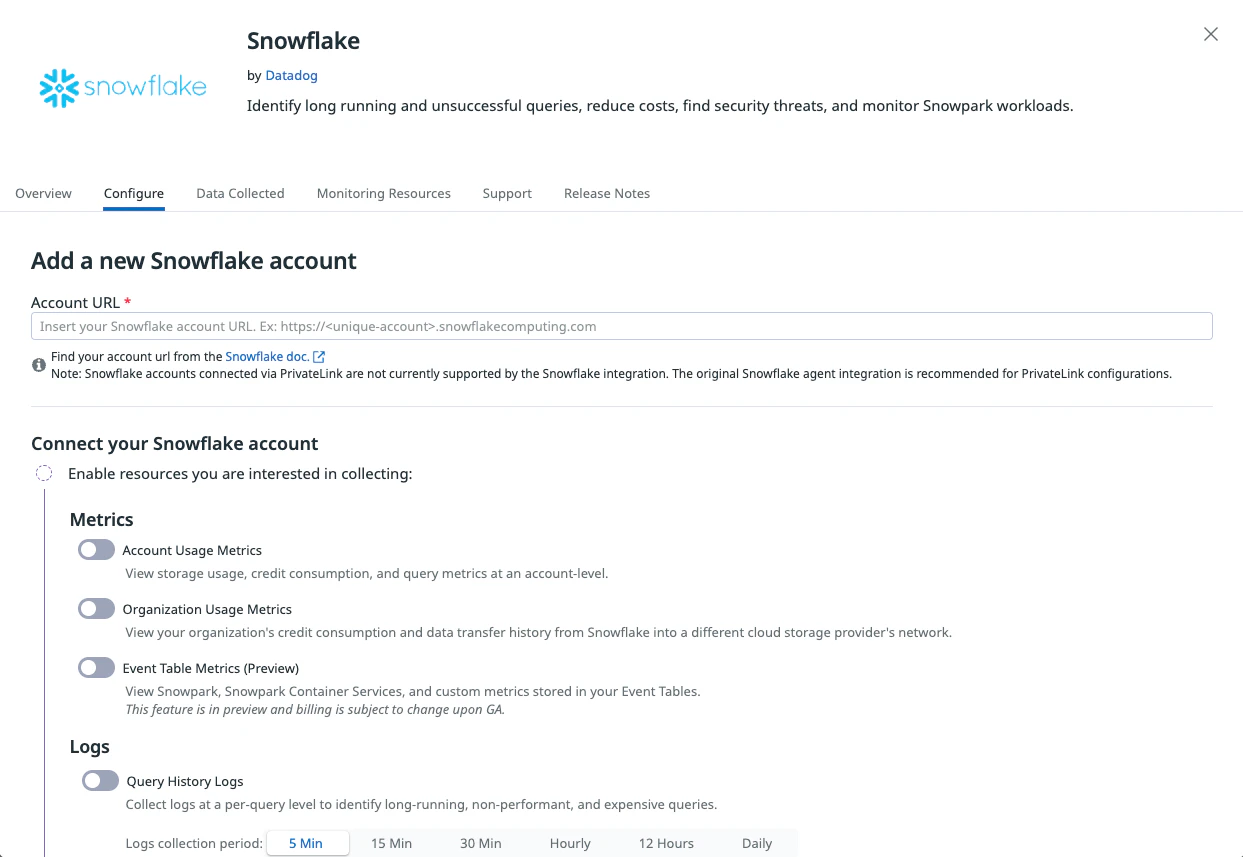Close the Snowflake integration panel

[1210, 34]
